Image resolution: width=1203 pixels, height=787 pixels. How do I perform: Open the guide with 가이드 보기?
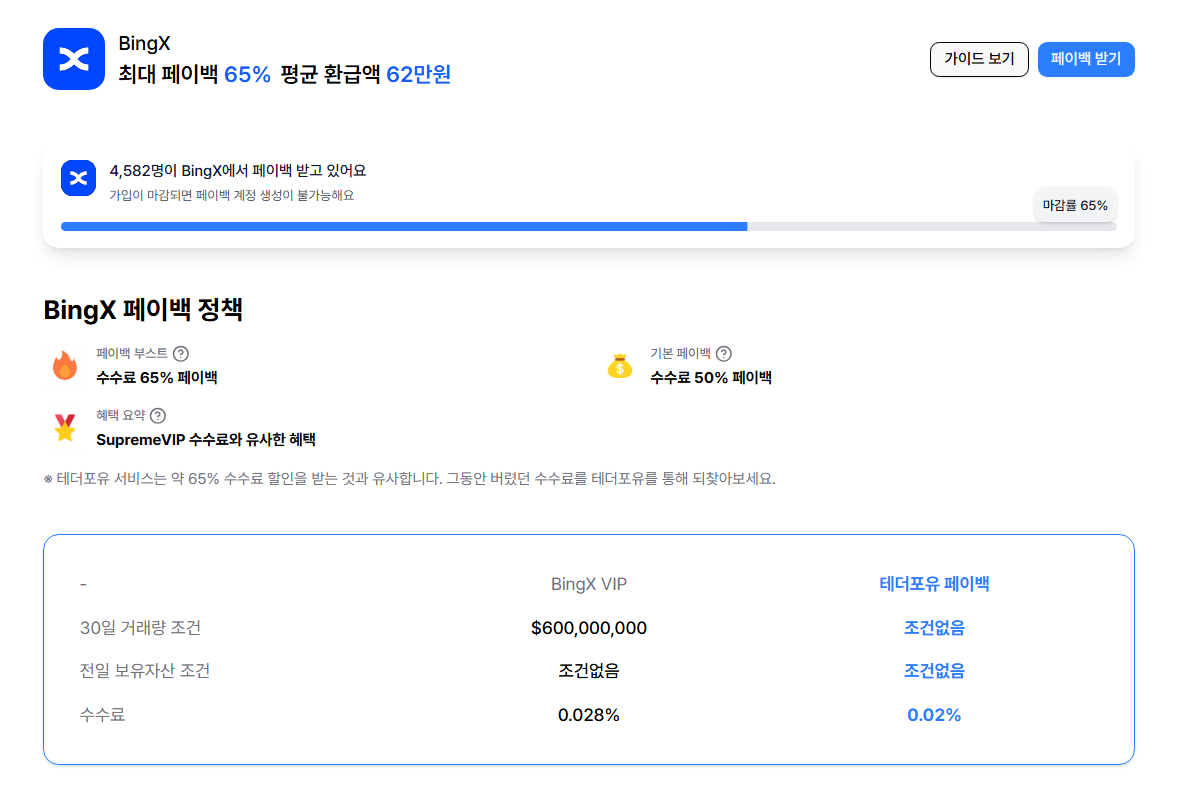(x=979, y=59)
